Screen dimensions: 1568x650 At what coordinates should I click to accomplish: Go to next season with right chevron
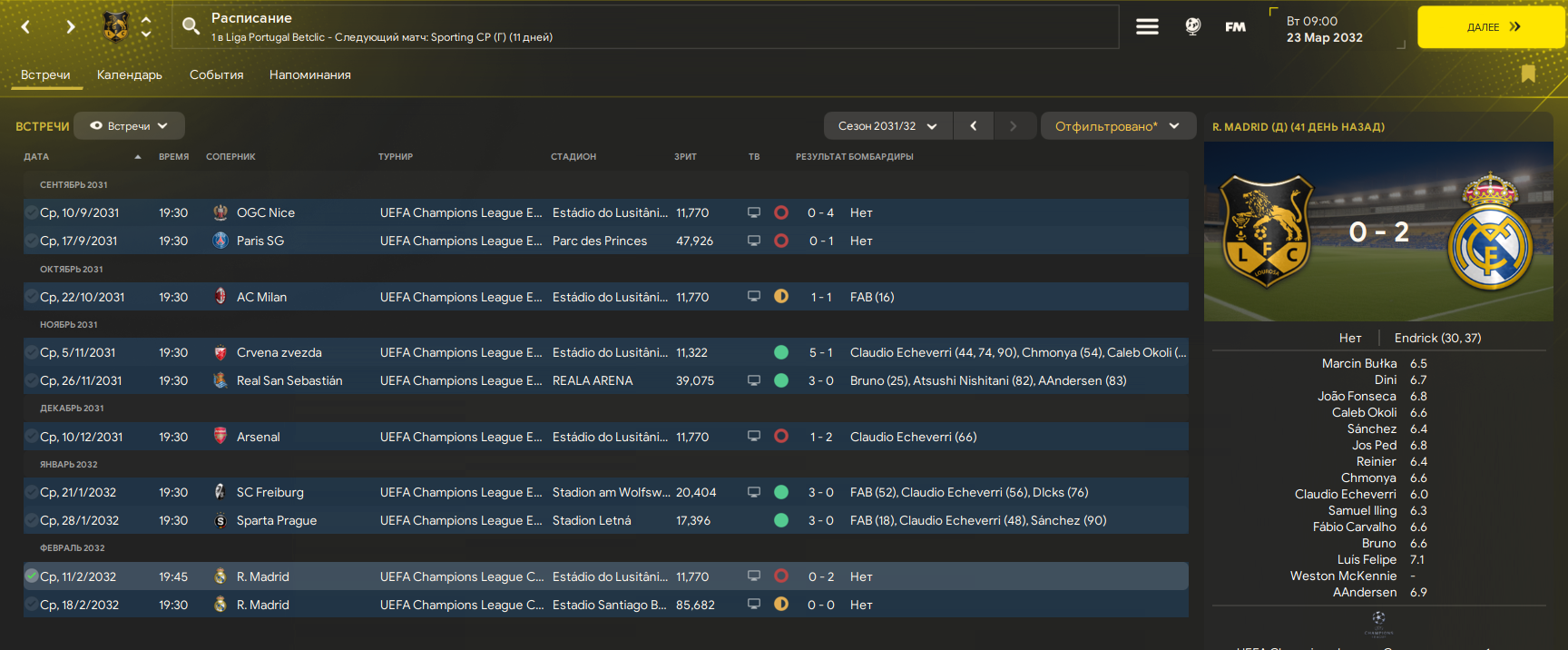click(1014, 126)
